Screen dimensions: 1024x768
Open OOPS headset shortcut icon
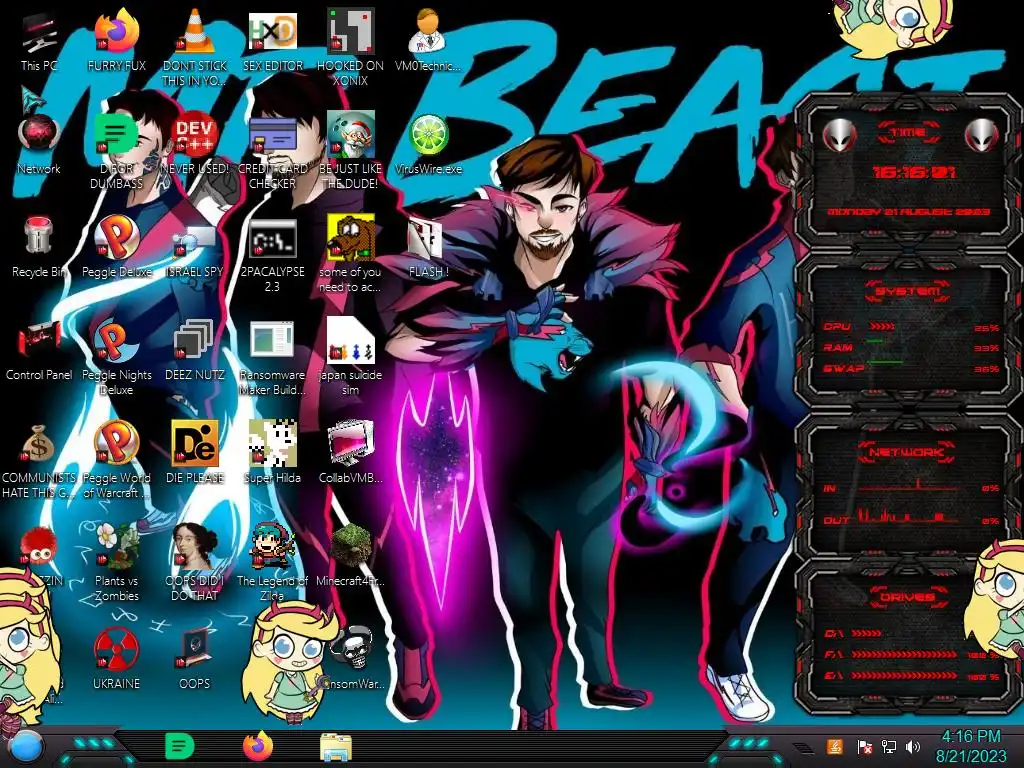(x=195, y=649)
